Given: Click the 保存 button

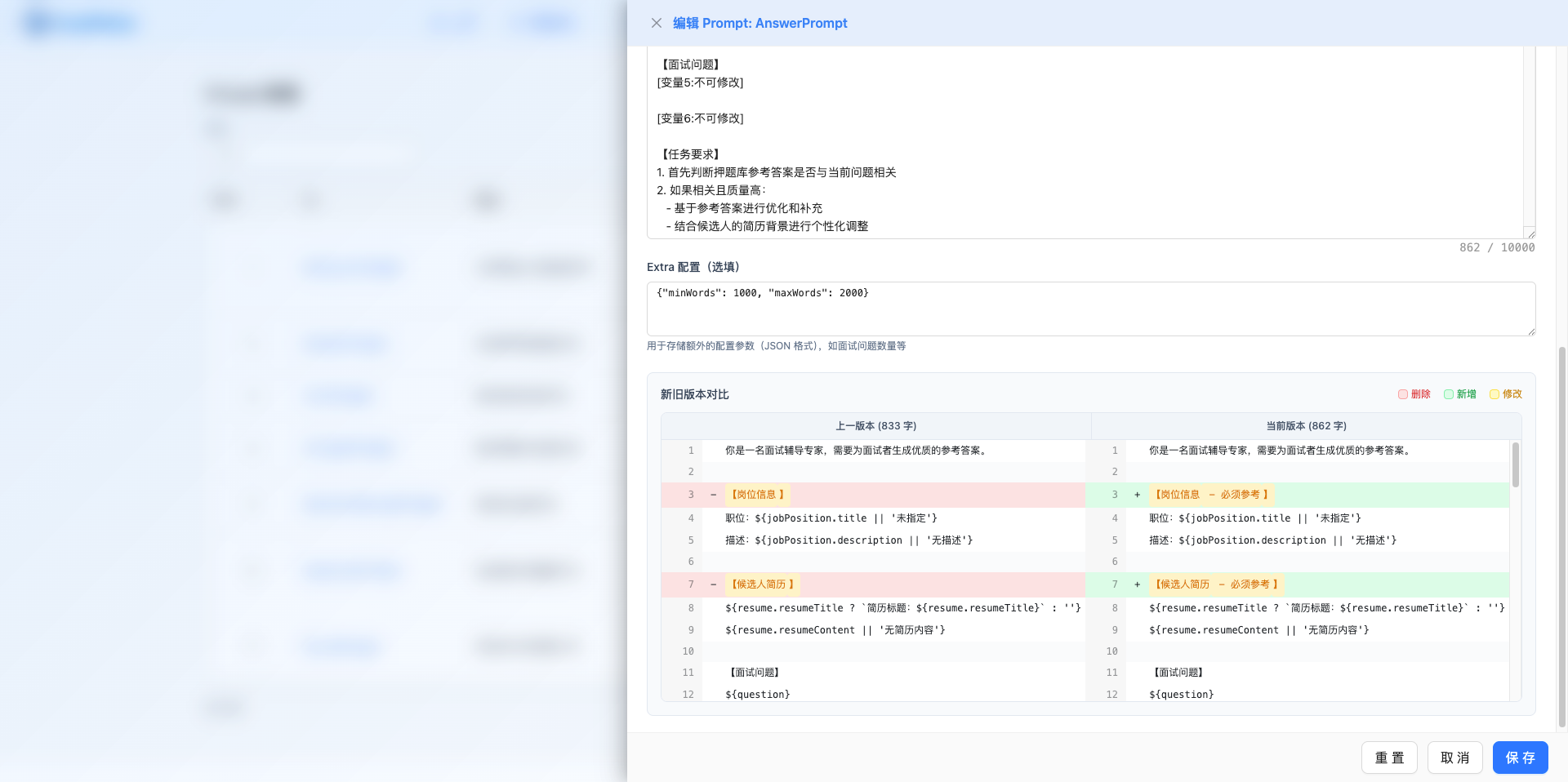Looking at the screenshot, I should 1520,758.
